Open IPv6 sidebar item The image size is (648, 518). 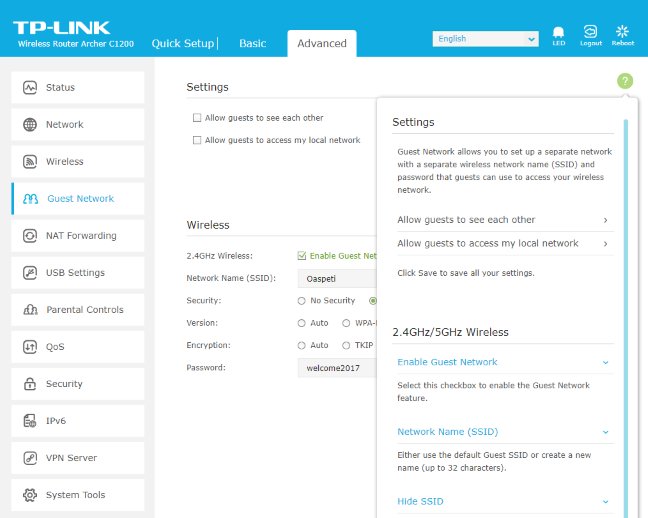[78, 421]
